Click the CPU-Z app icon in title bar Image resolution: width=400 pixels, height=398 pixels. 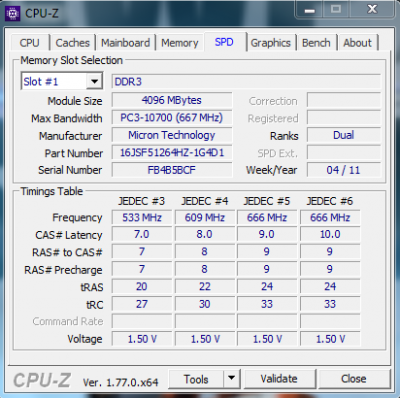click(13, 13)
